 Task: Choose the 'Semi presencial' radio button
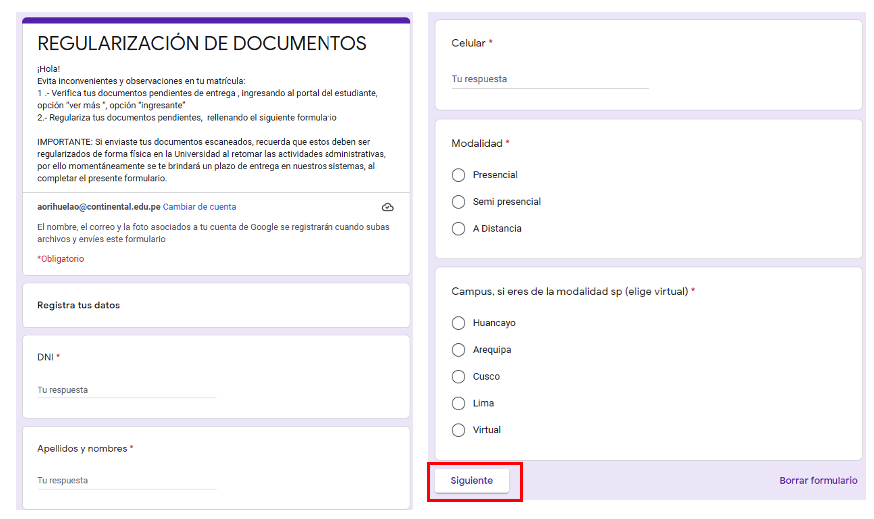click(x=458, y=202)
